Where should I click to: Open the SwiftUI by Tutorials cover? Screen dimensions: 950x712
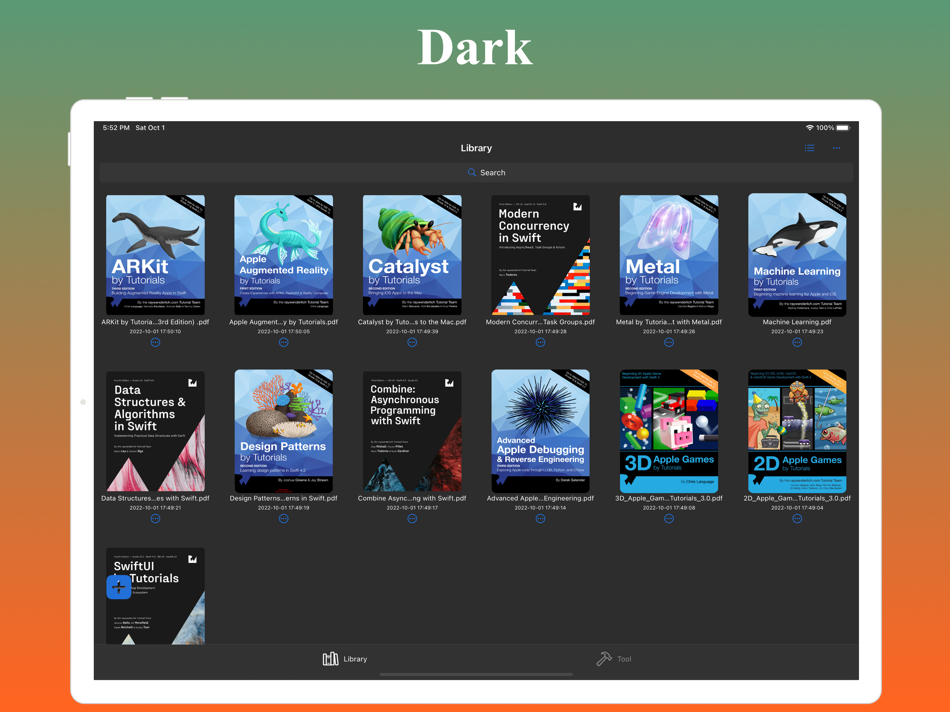pos(155,596)
